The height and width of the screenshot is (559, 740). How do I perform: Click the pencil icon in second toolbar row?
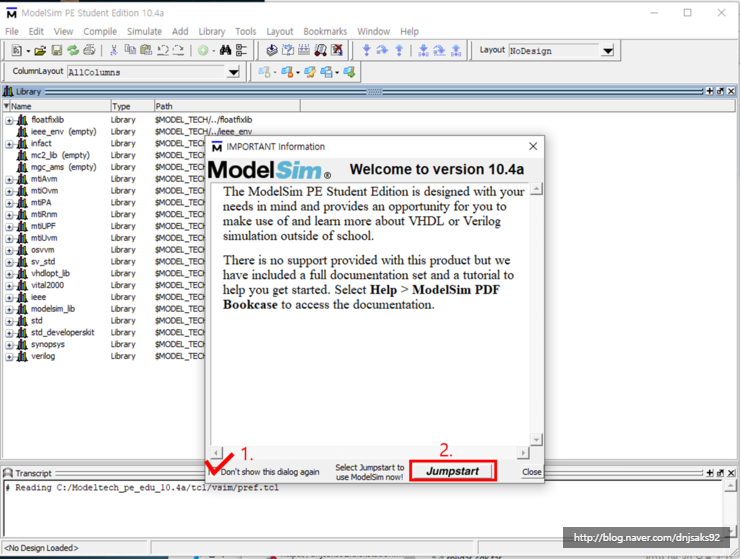coord(310,72)
